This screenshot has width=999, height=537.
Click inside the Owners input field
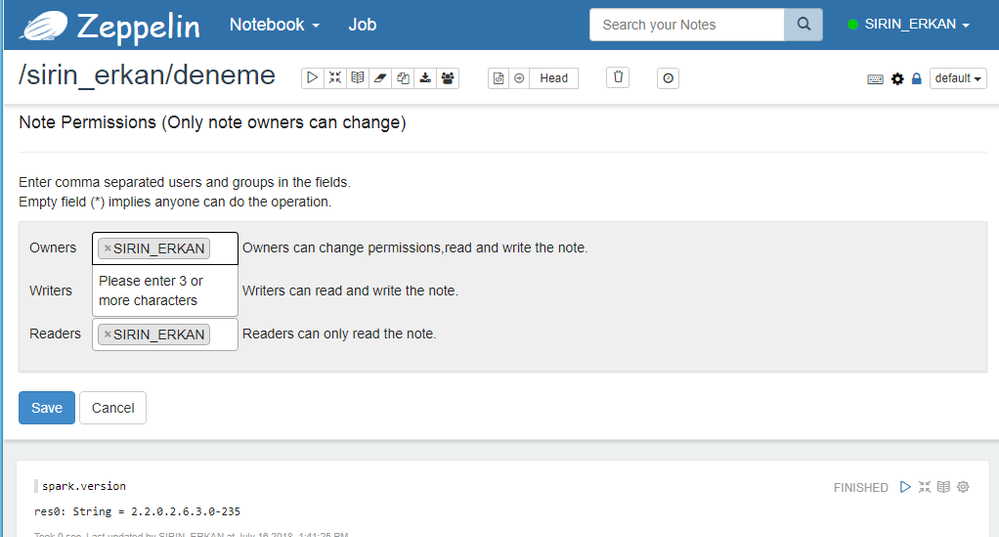pos(165,248)
